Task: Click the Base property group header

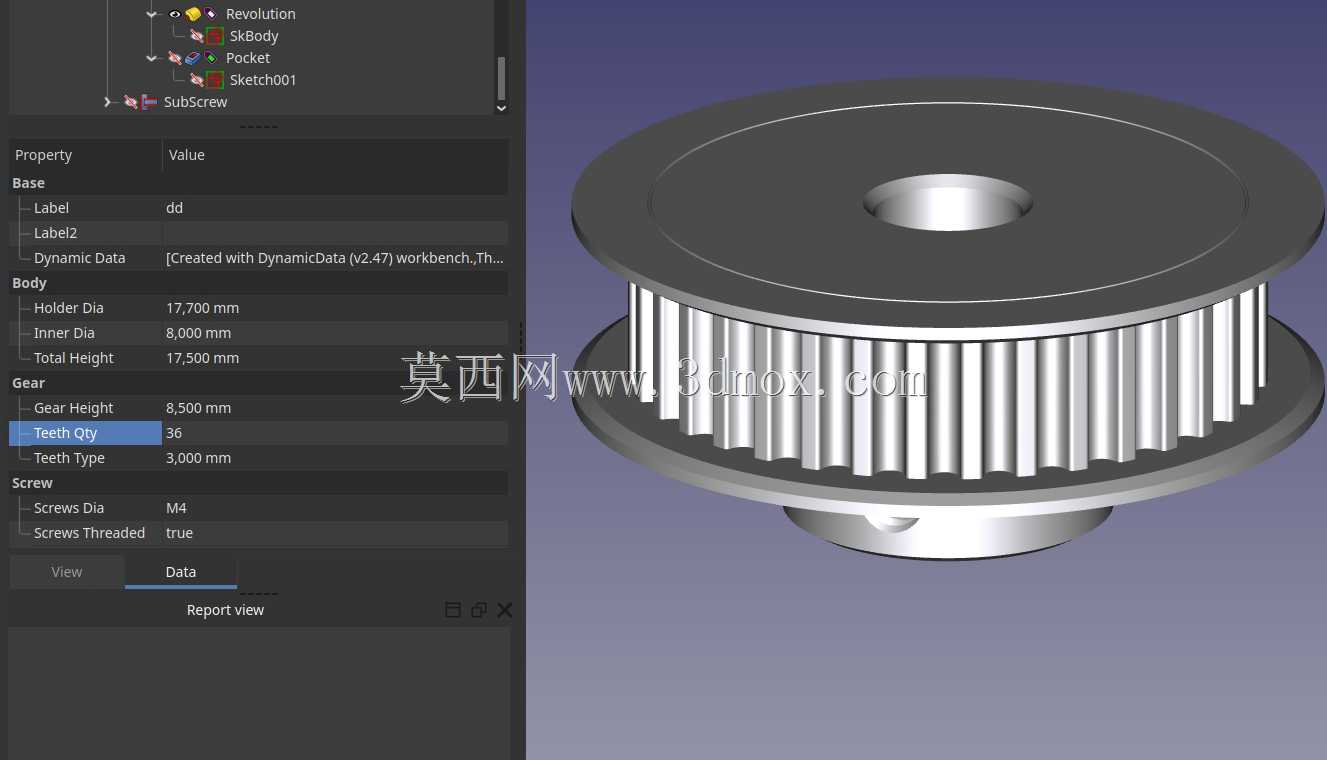Action: pos(258,183)
